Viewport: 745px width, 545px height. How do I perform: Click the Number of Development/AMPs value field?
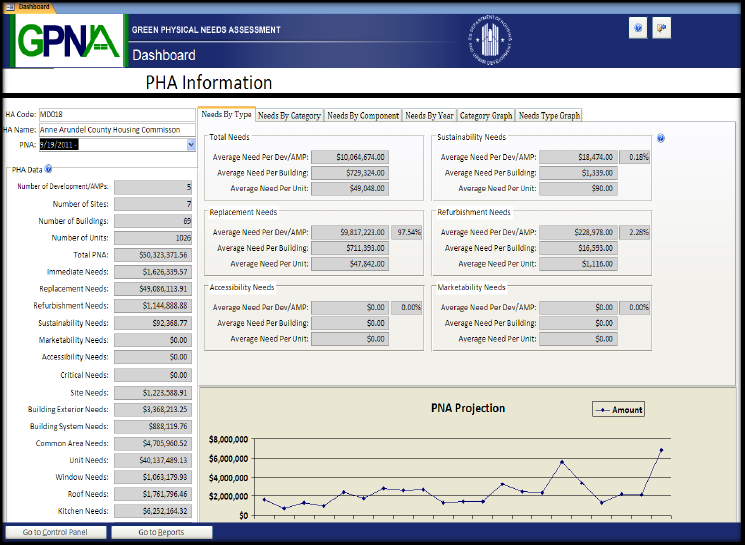click(153, 187)
